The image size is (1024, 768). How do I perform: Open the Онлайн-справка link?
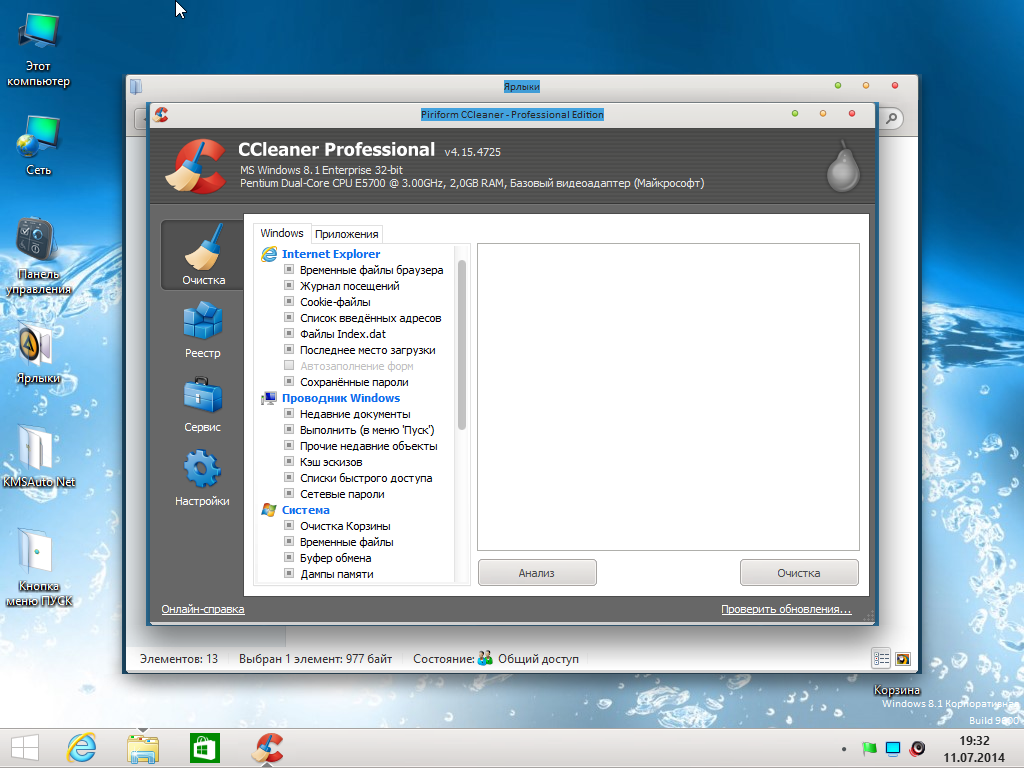coord(202,609)
